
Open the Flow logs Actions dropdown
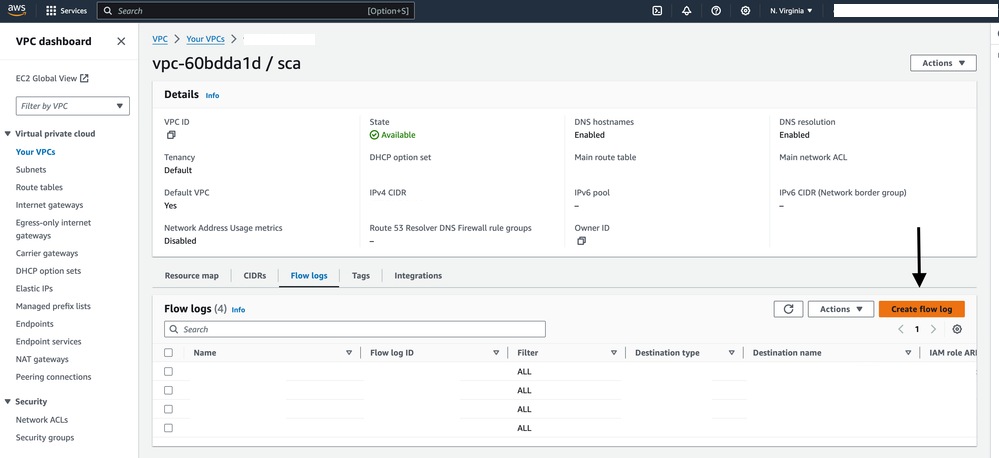tap(841, 309)
